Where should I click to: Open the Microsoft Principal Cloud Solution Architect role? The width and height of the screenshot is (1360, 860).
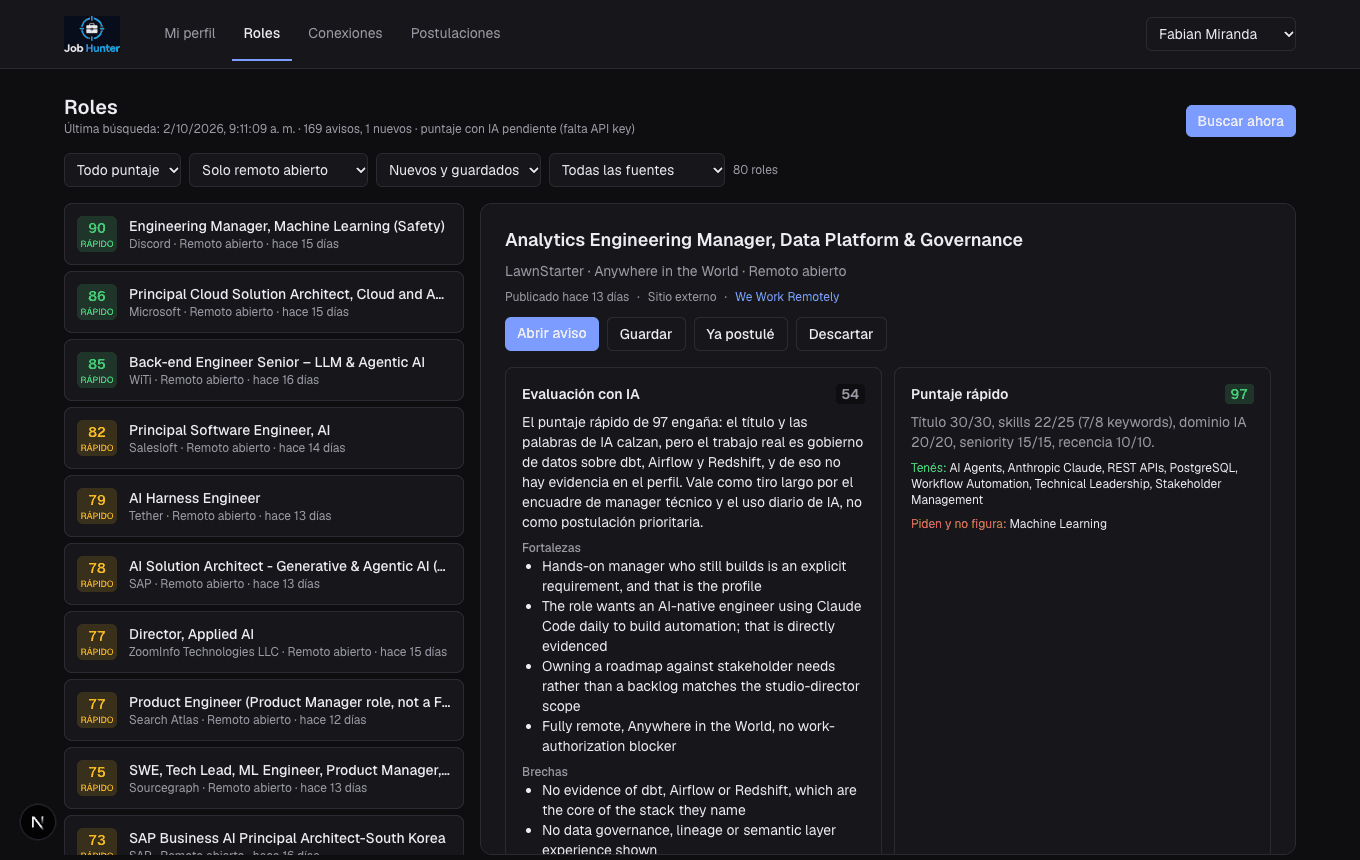[x=264, y=302]
